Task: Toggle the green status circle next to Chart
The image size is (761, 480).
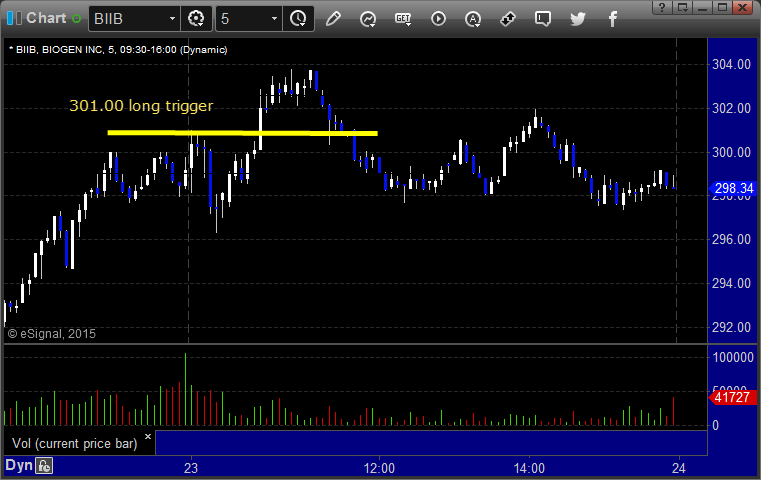Action: (x=76, y=19)
